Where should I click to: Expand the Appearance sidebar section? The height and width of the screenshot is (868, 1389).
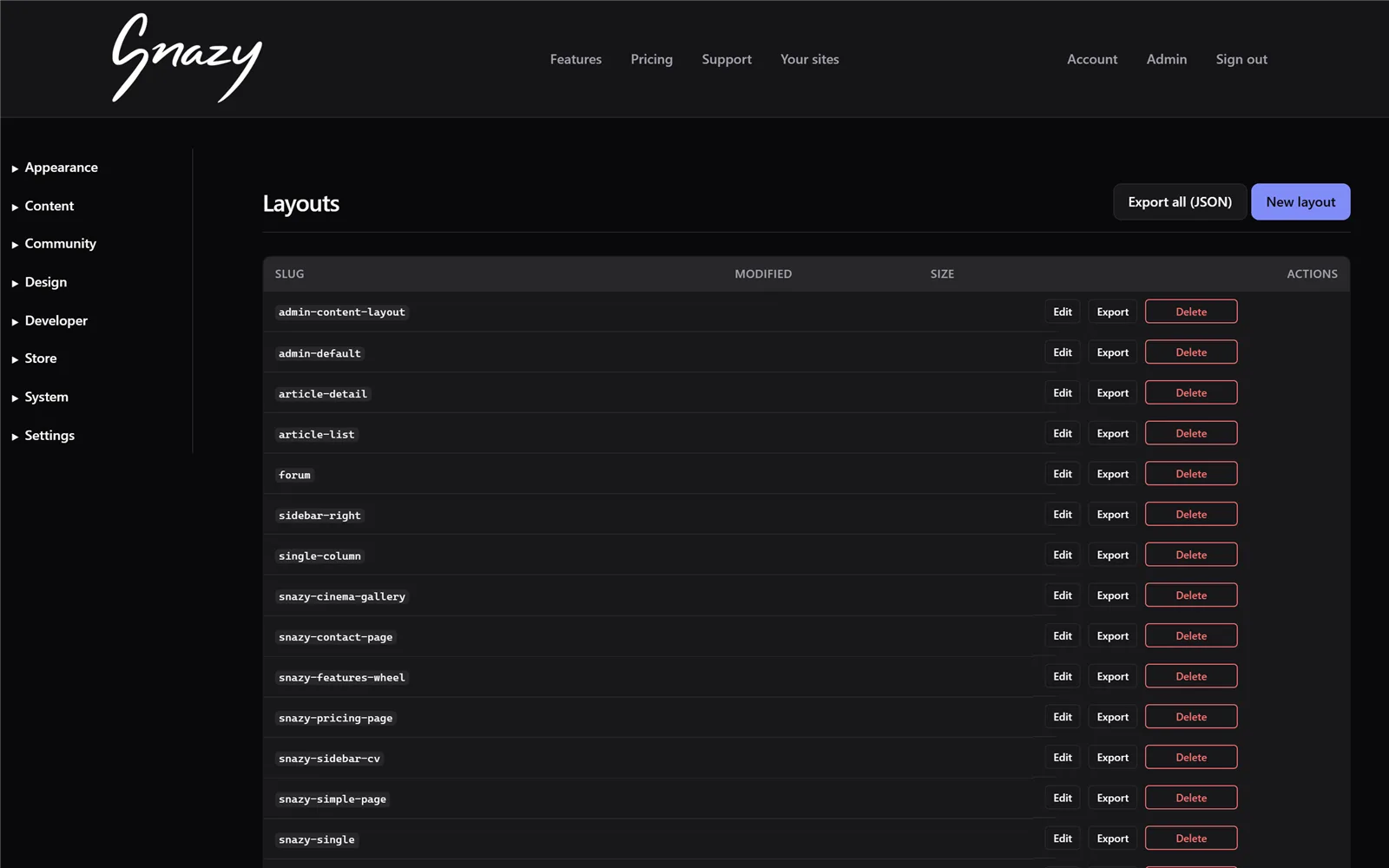[x=55, y=168]
